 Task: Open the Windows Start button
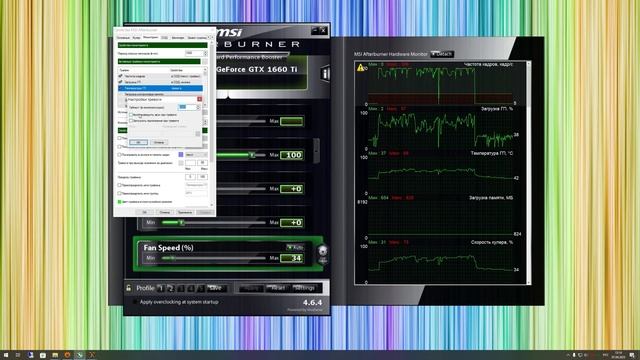(6, 355)
